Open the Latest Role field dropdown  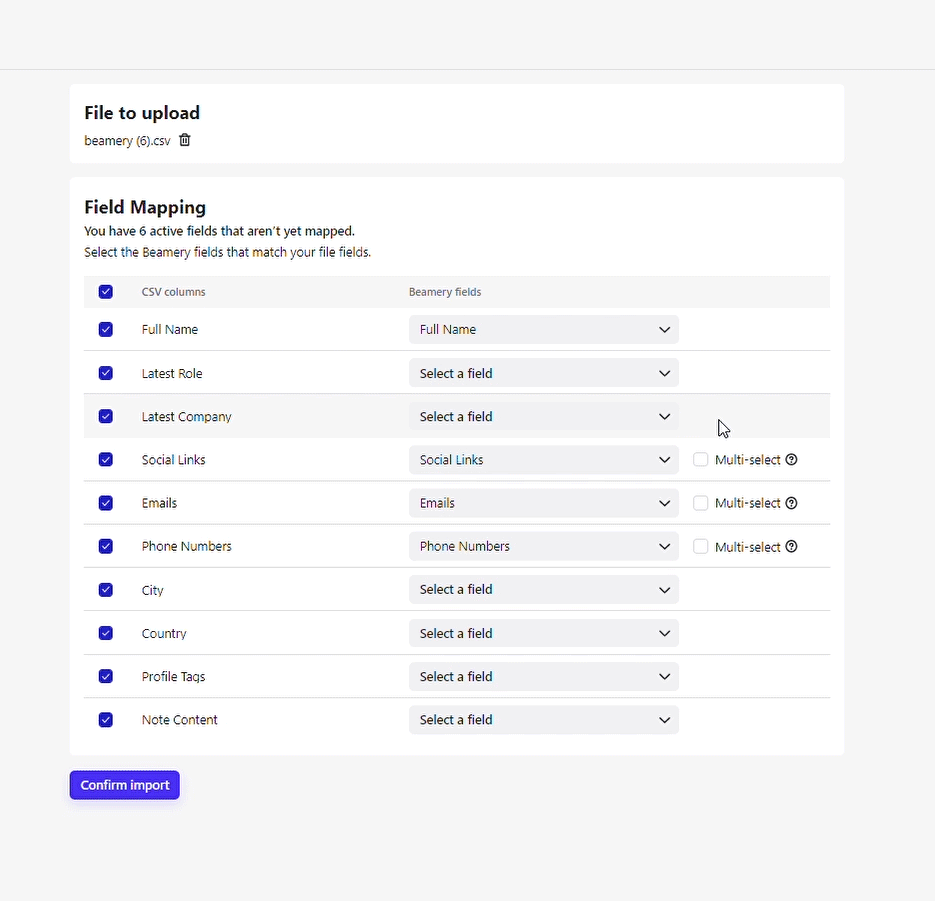[543, 373]
